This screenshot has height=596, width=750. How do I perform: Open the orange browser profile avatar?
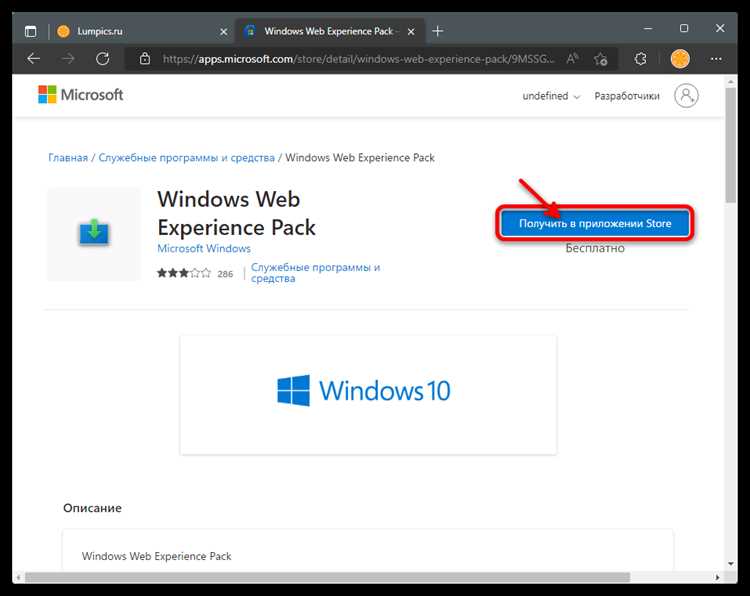[680, 59]
